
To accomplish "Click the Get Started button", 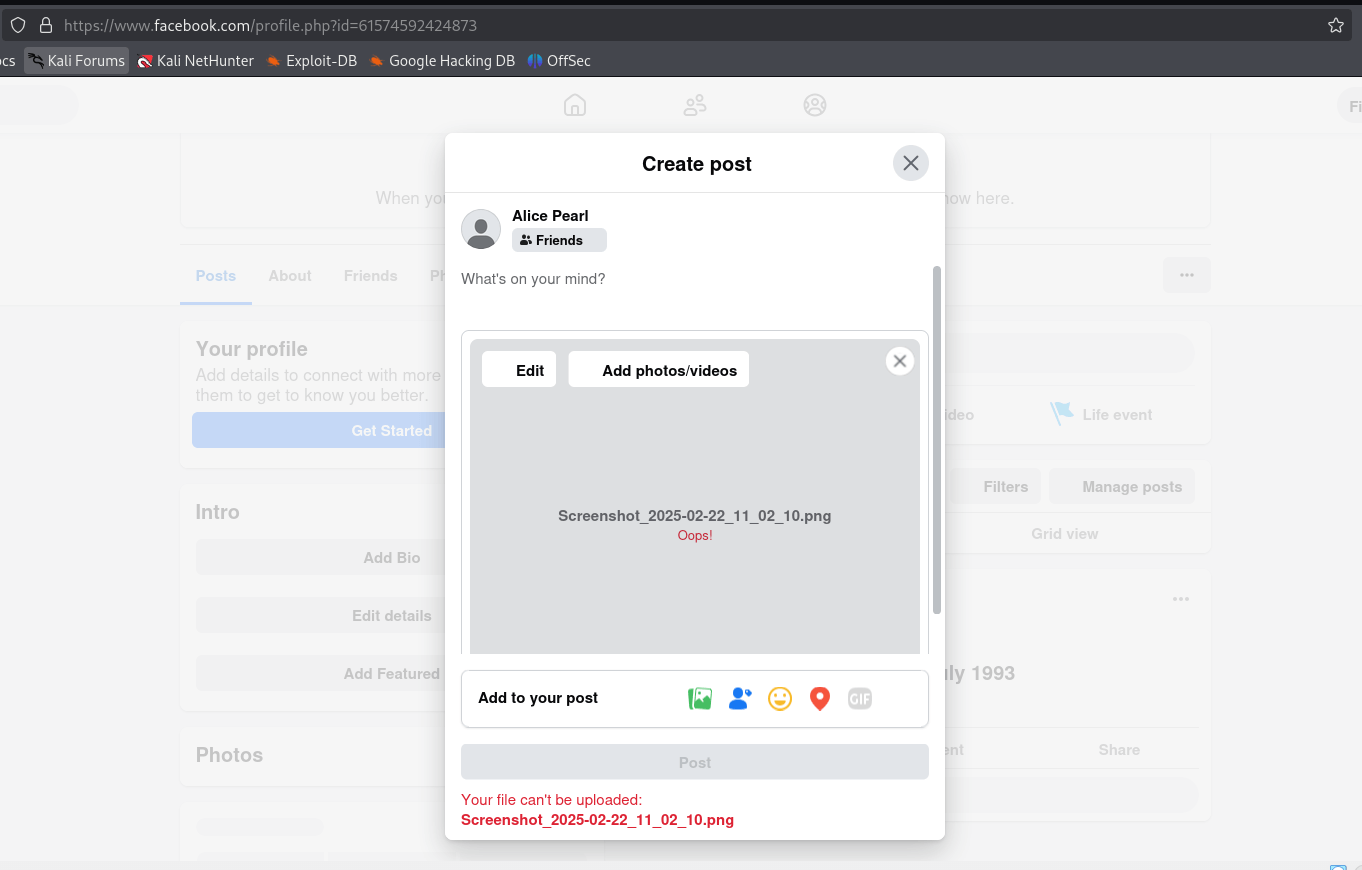I will [x=318, y=430].
